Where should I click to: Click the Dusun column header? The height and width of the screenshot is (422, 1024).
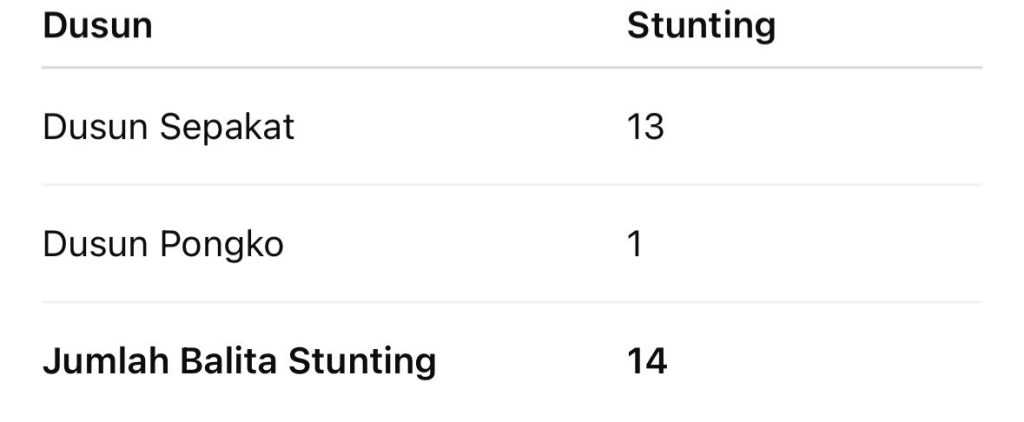(97, 26)
